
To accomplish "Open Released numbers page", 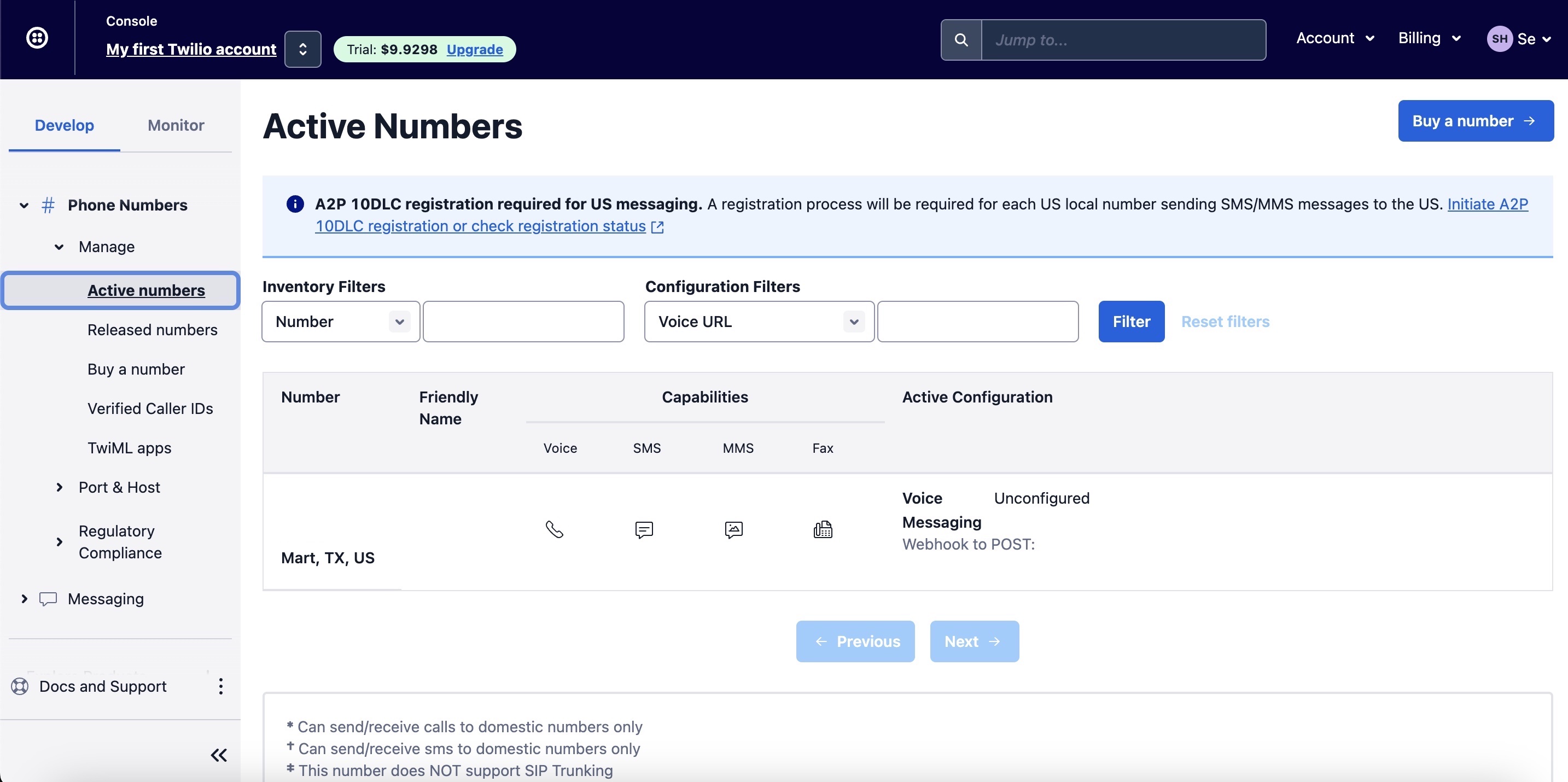I will (152, 330).
